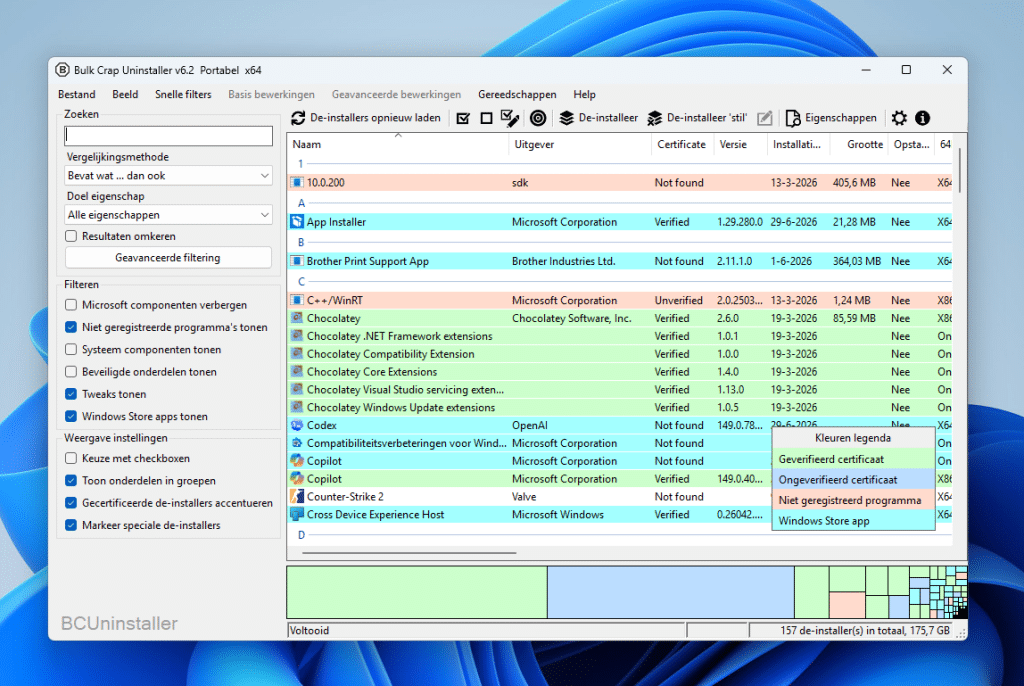Toggle 'Windows Store apps tonen' checkbox

71,416
